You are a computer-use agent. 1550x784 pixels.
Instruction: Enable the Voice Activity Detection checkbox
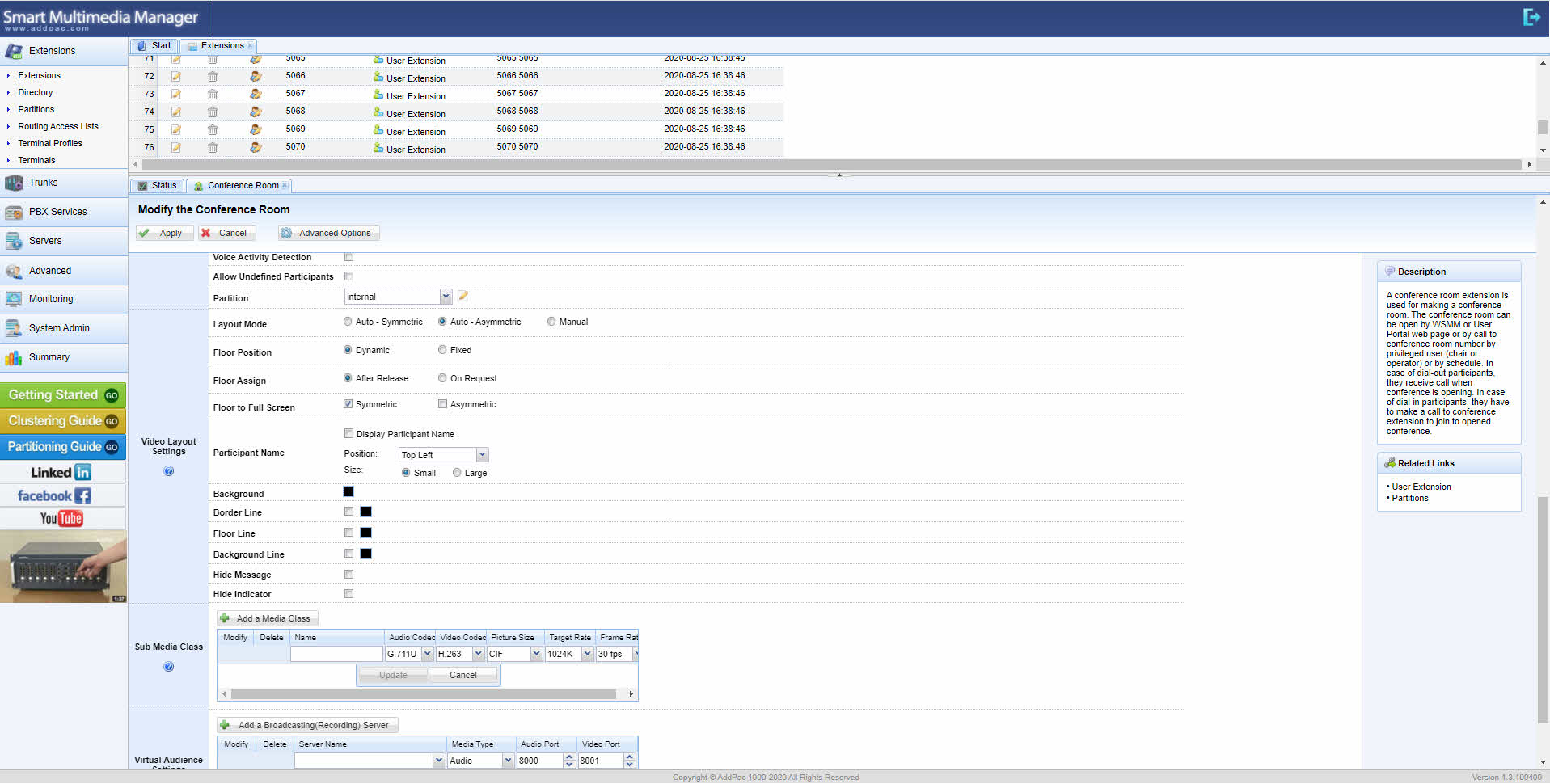[x=349, y=257]
